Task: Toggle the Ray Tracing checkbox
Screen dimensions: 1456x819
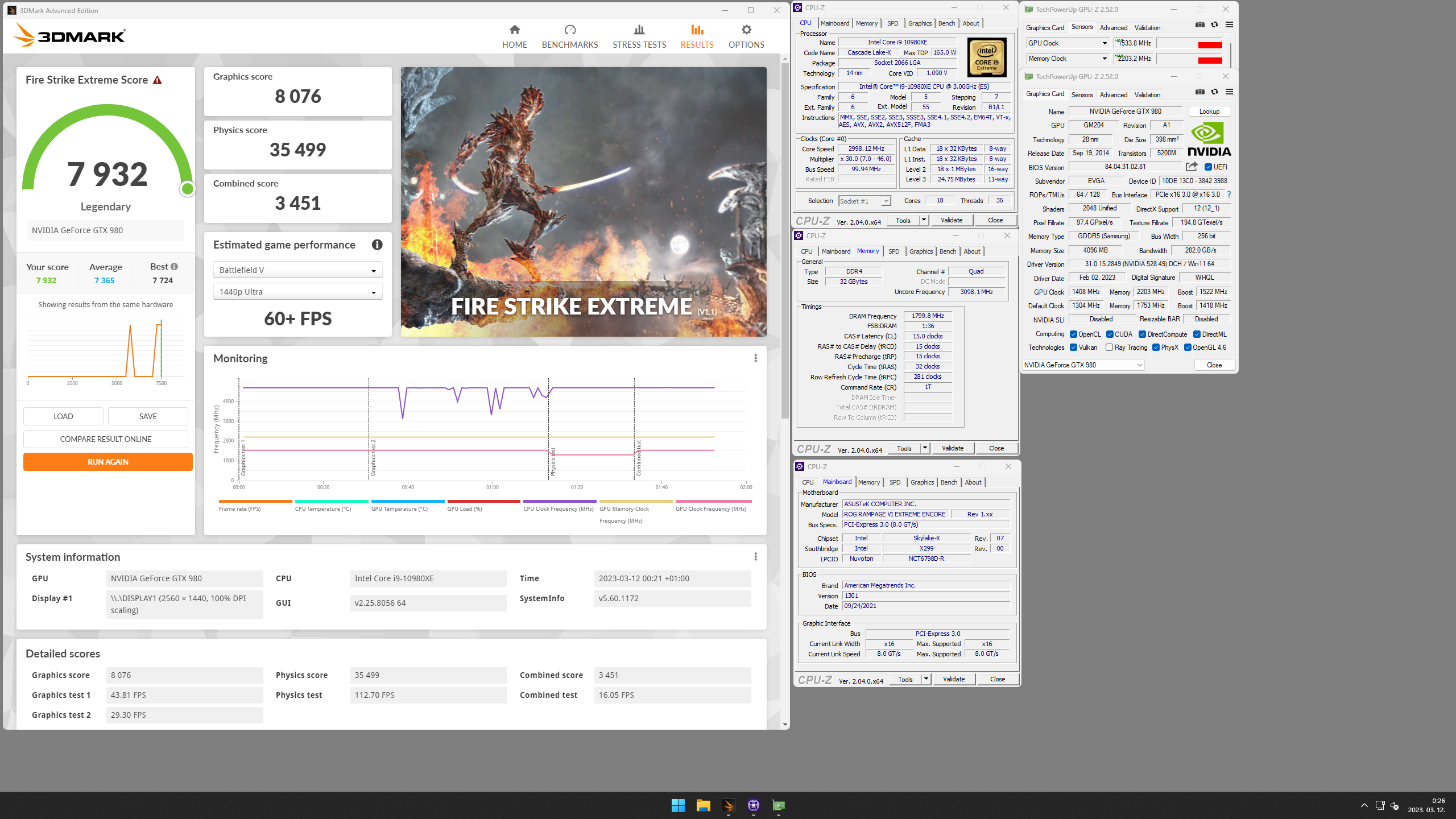Action: tap(1109, 348)
